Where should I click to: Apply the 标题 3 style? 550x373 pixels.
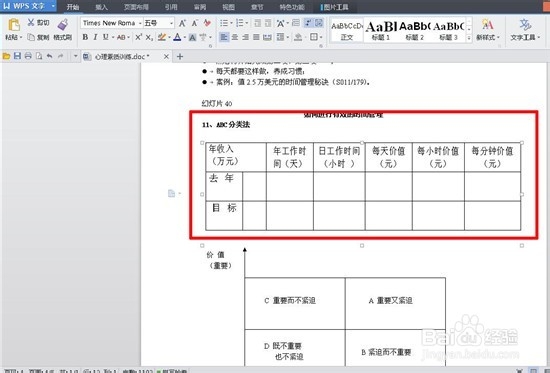pyautogui.click(x=448, y=30)
